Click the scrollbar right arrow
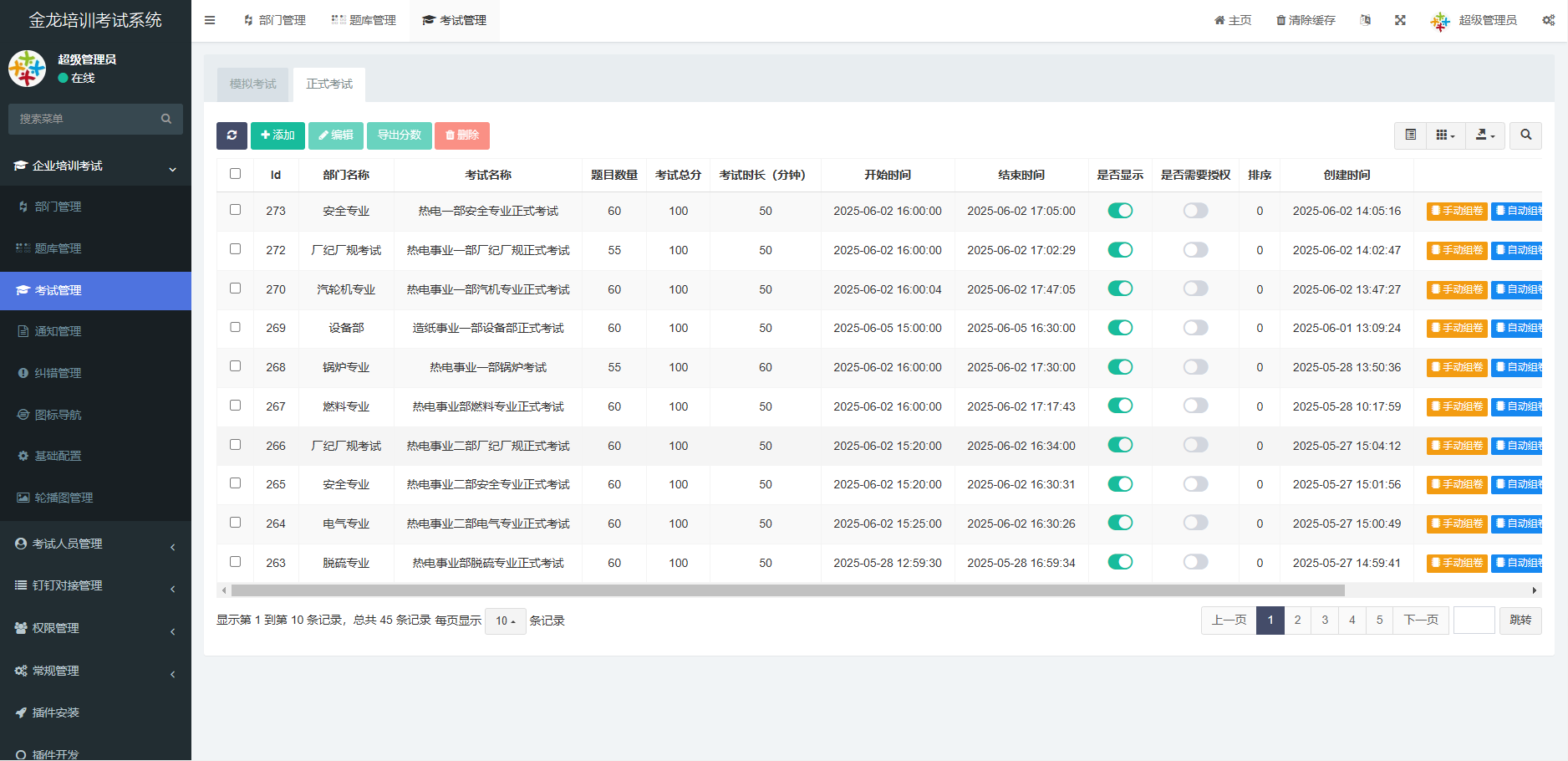Screen dimensions: 1568x761 coord(1535,590)
